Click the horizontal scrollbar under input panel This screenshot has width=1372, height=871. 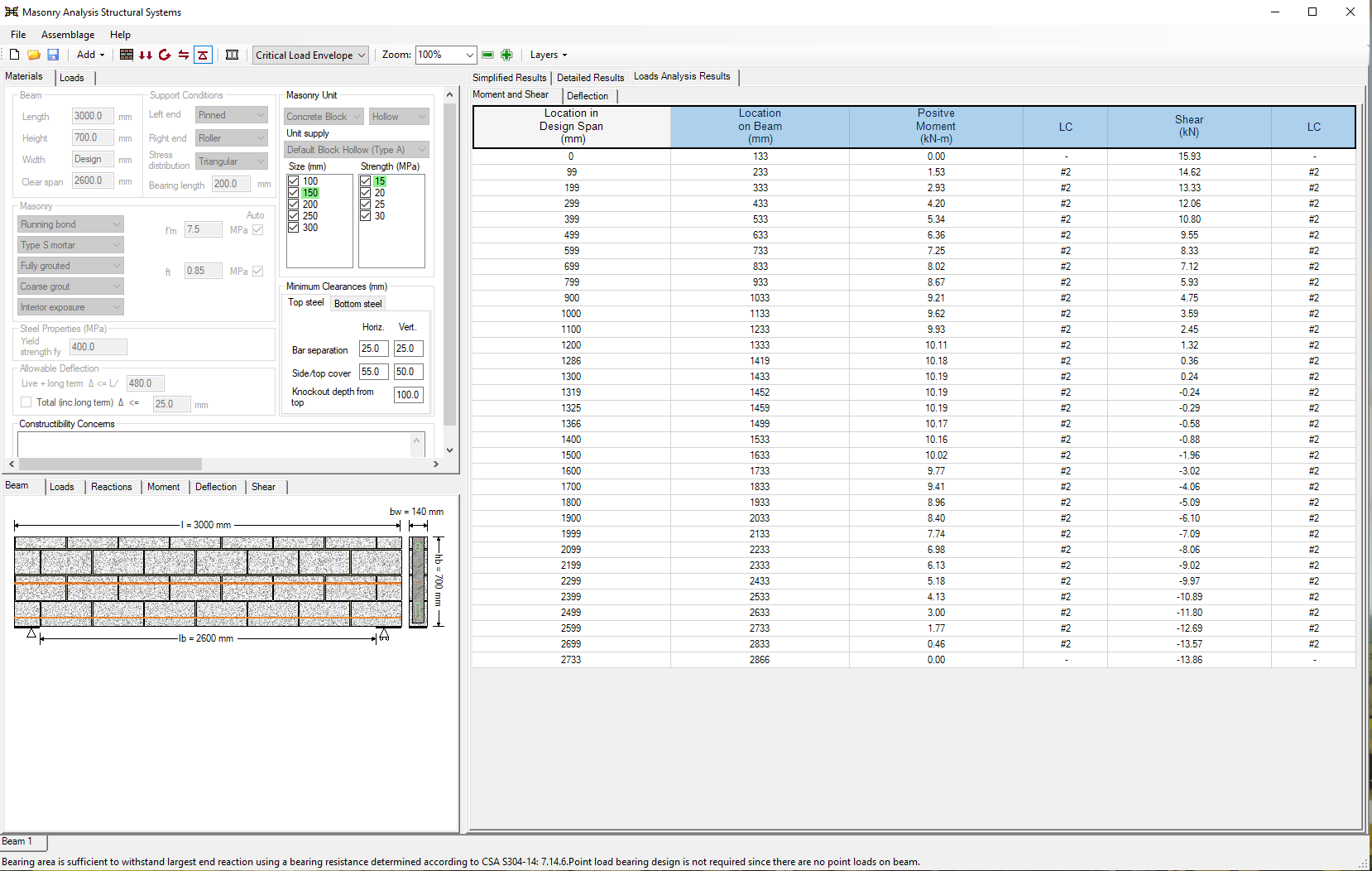coord(223,464)
